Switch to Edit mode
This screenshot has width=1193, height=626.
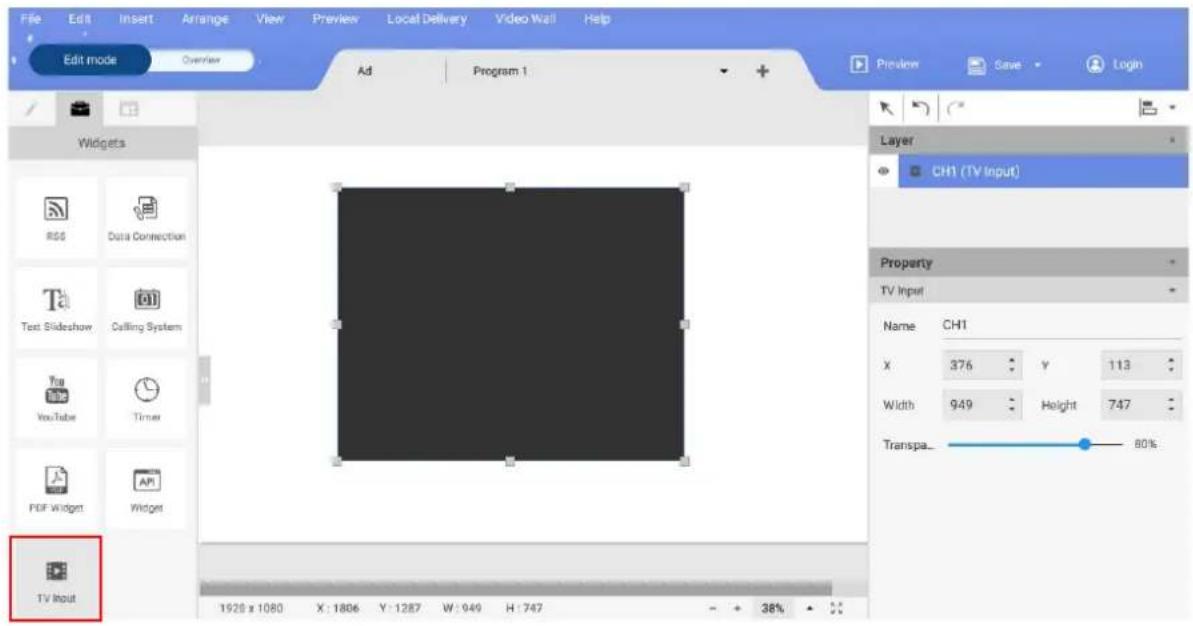(x=90, y=60)
